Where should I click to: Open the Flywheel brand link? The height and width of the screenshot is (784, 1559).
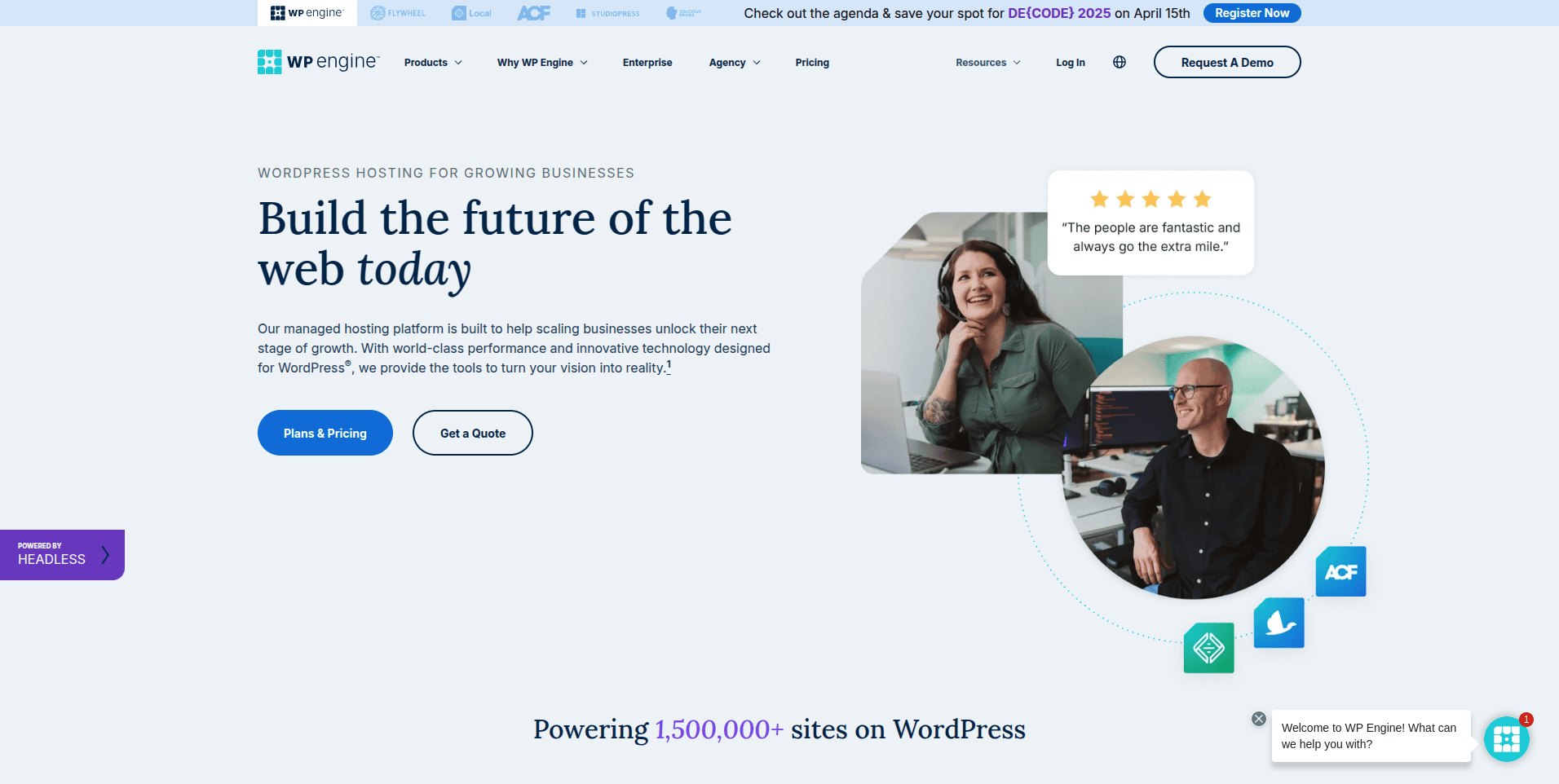(398, 13)
